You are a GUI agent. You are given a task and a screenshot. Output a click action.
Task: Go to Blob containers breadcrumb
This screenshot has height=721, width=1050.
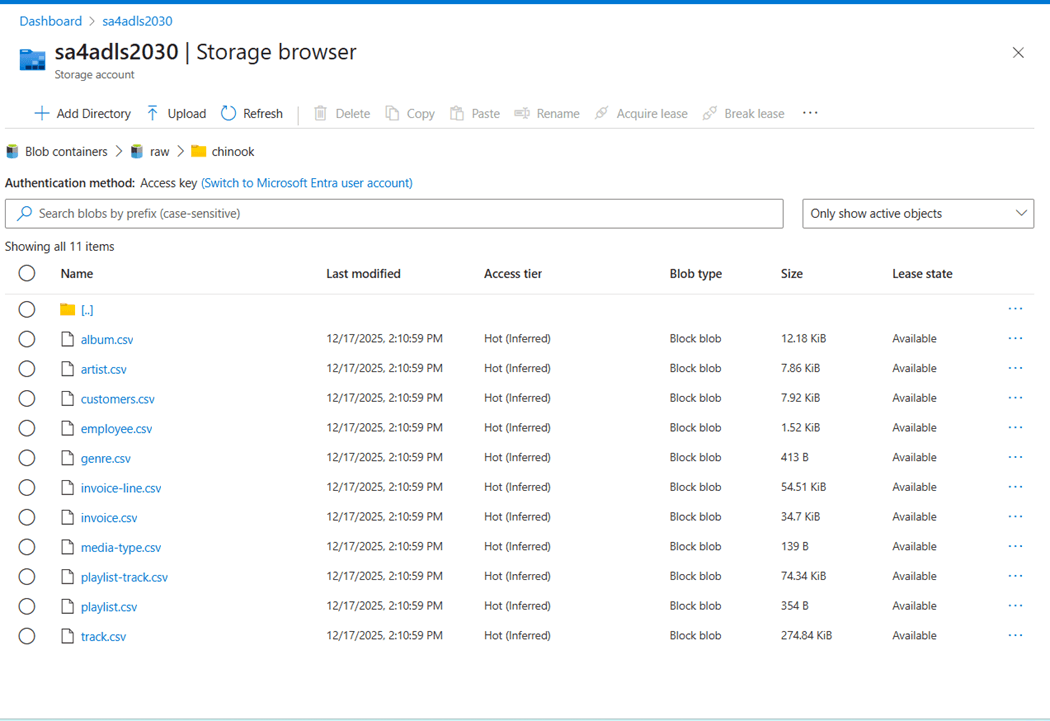(x=66, y=152)
